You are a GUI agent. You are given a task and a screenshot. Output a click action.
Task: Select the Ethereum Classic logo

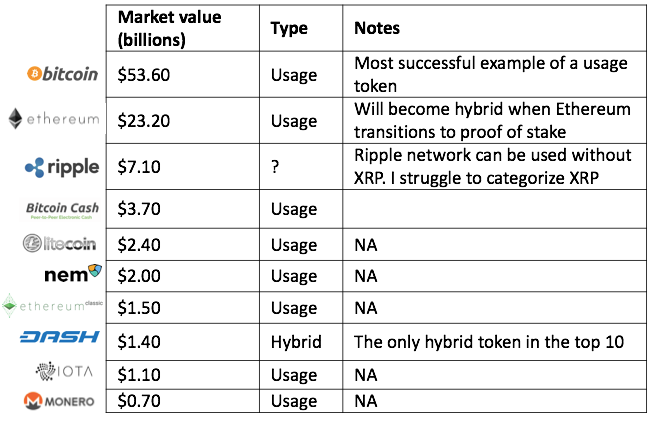coord(52,305)
